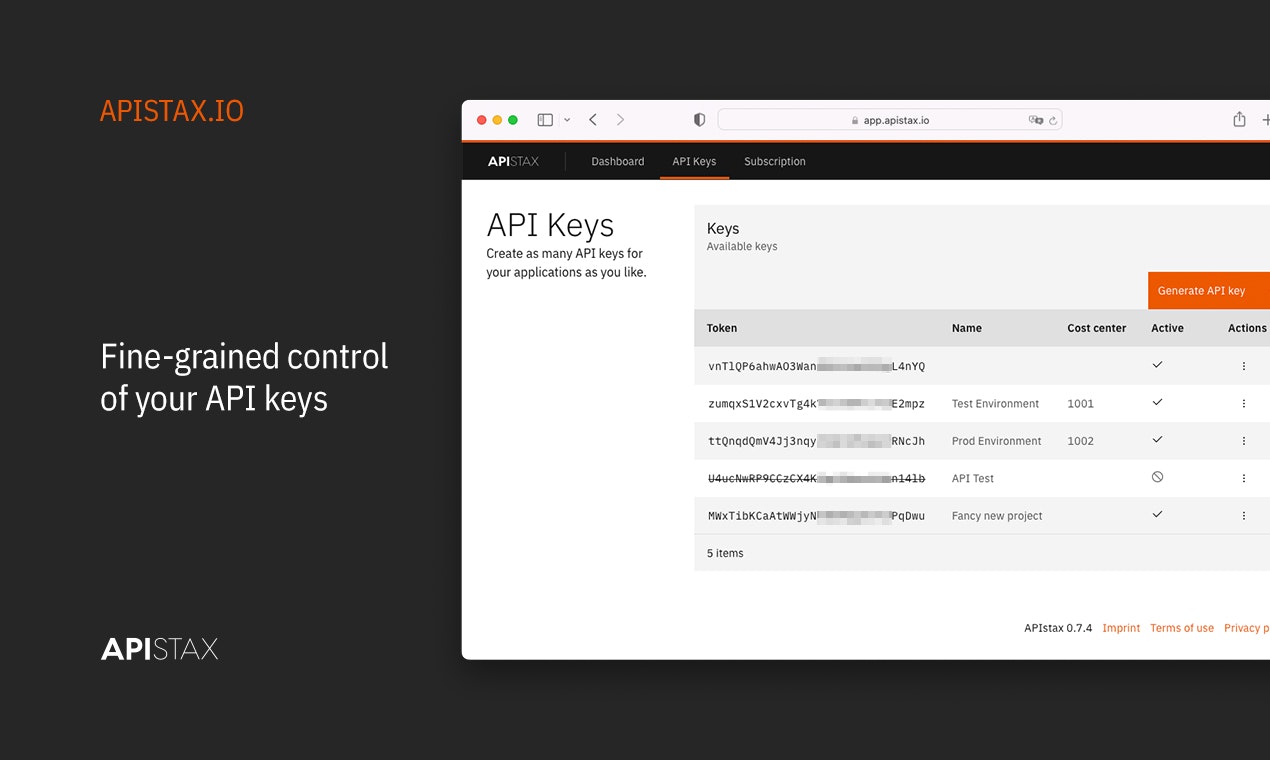Click the Generate API key button
Viewport: 1270px width, 760px height.
click(1209, 290)
